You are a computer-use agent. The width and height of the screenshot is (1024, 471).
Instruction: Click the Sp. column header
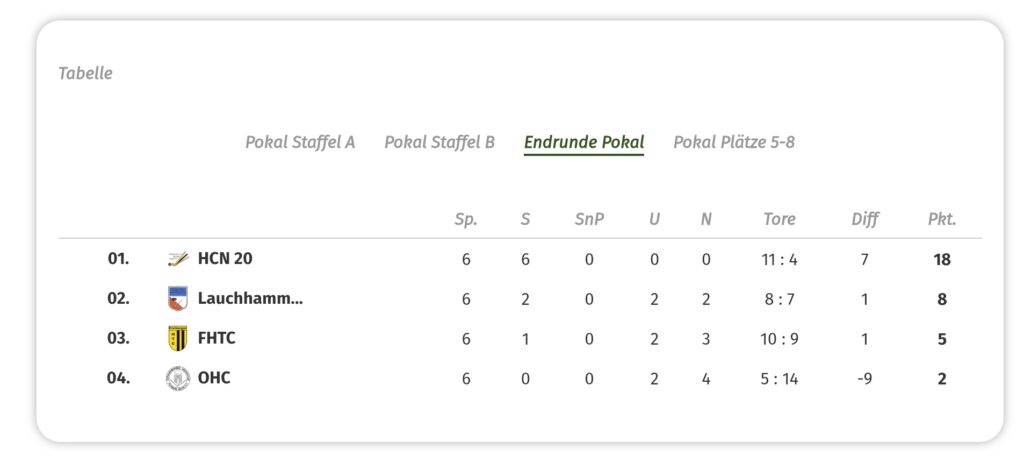[x=466, y=219]
